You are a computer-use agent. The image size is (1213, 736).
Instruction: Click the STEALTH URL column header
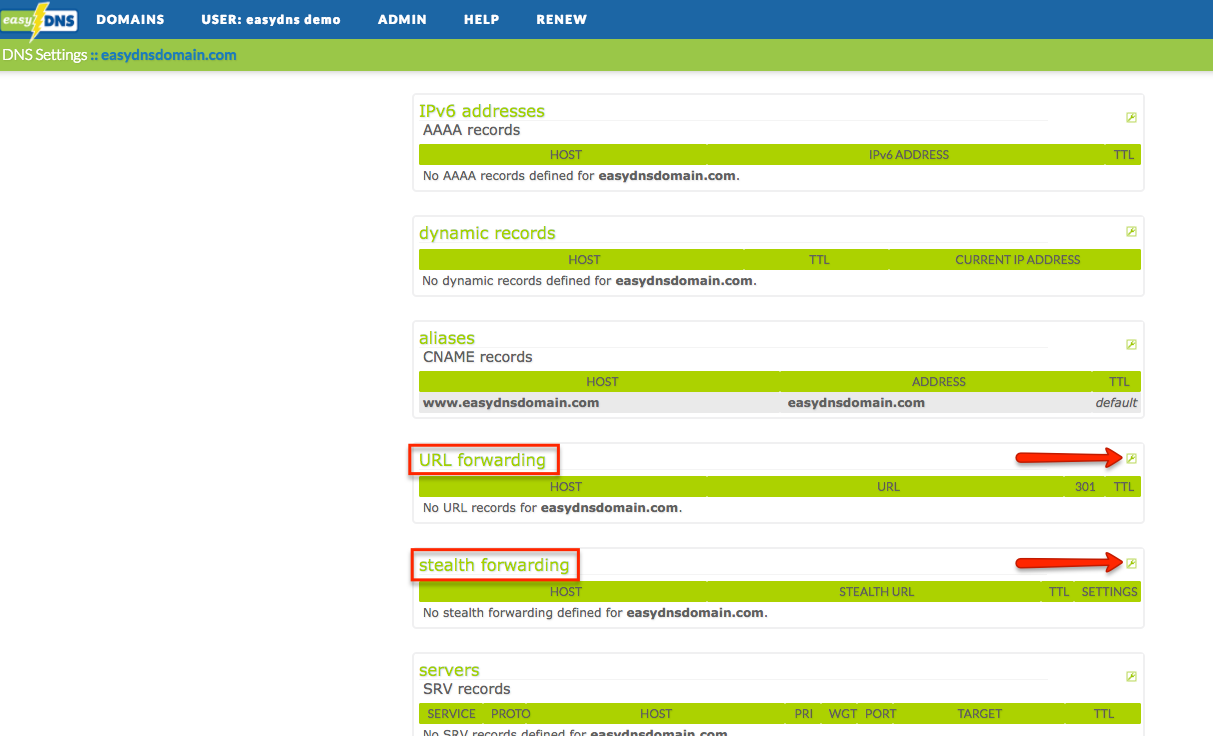(x=876, y=592)
